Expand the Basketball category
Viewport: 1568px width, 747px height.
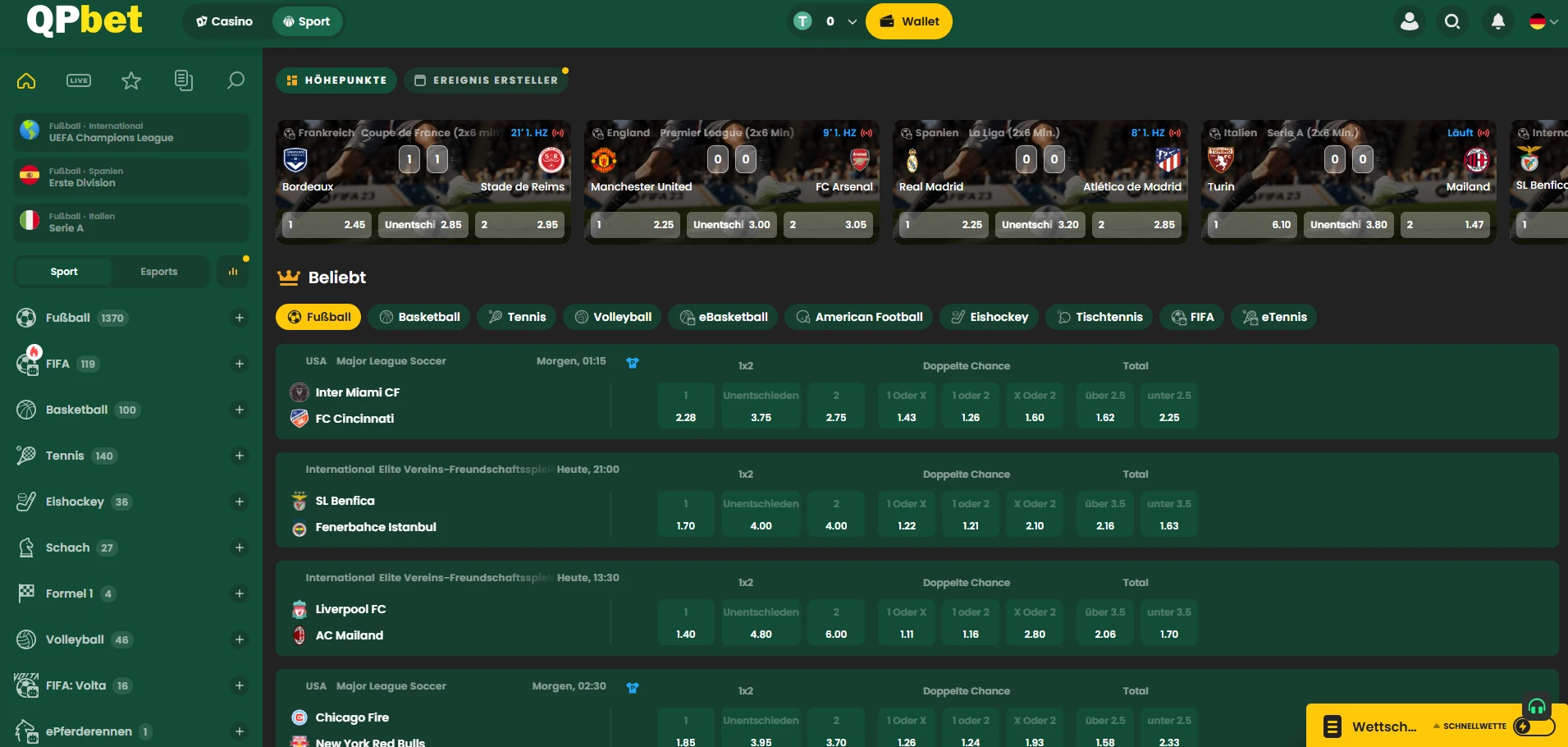[240, 410]
